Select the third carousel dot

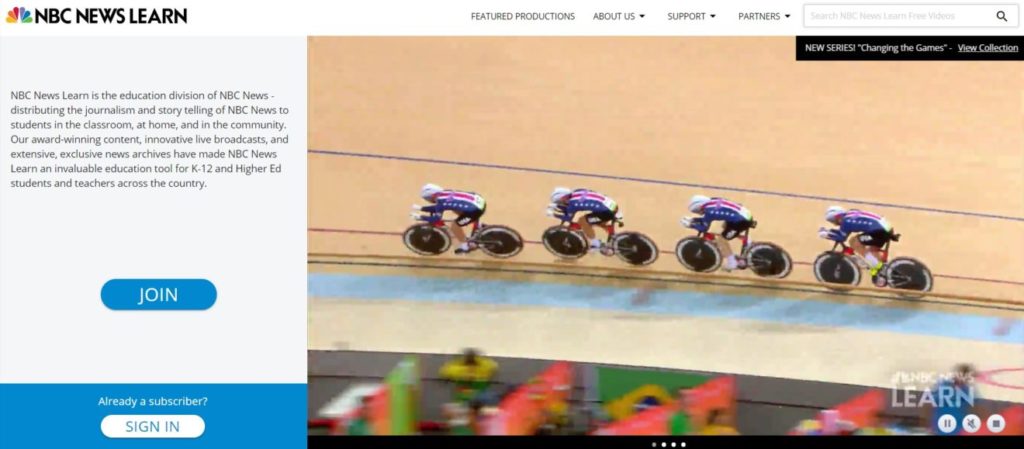[x=673, y=444]
